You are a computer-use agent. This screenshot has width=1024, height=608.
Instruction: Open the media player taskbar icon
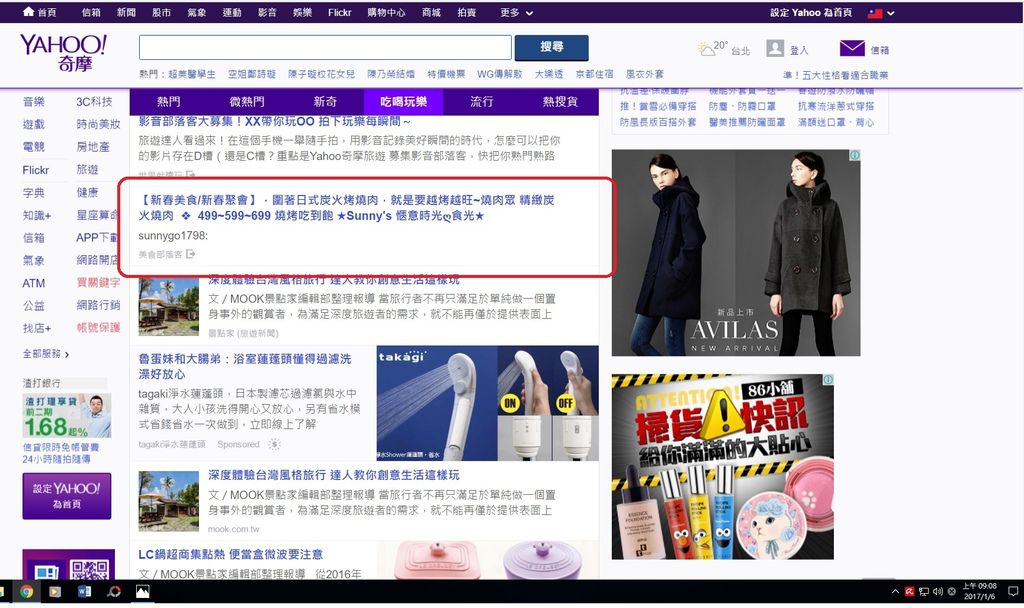(55, 592)
